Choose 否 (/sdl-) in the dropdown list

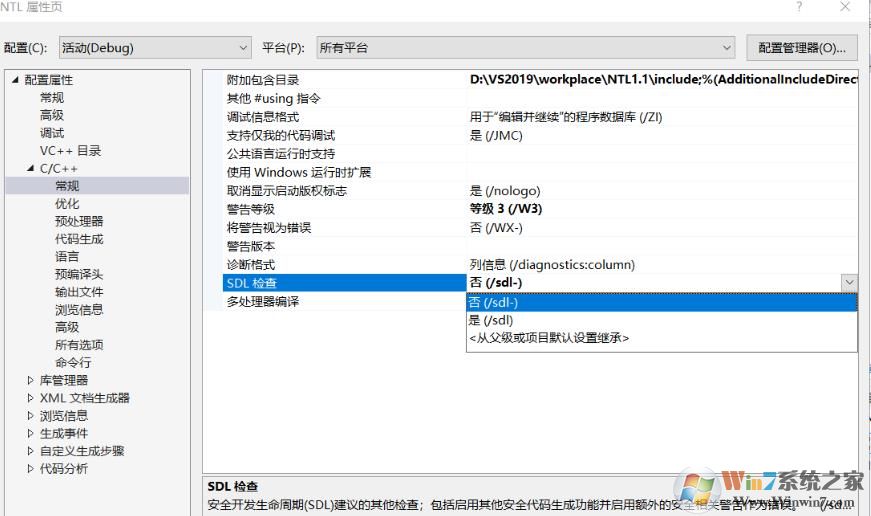pos(662,302)
